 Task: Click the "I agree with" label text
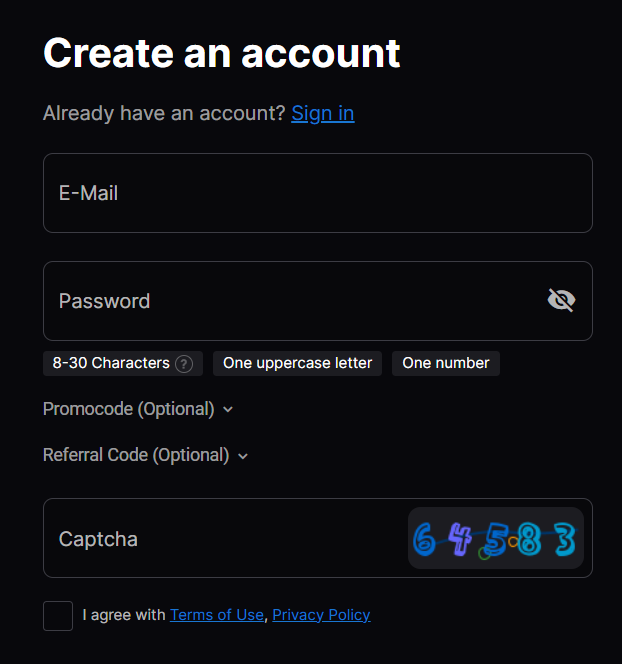pyautogui.click(x=124, y=615)
